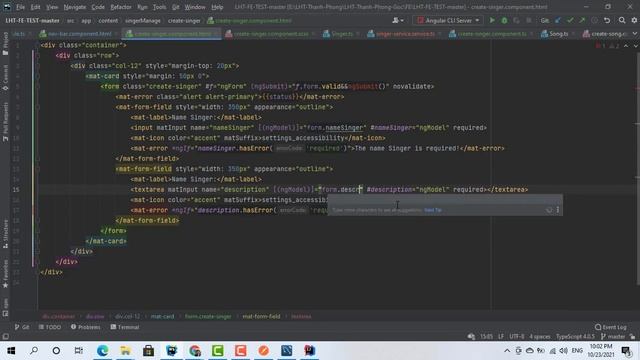The image size is (640, 360).
Task: Open the Event Log panel
Action: (611, 327)
